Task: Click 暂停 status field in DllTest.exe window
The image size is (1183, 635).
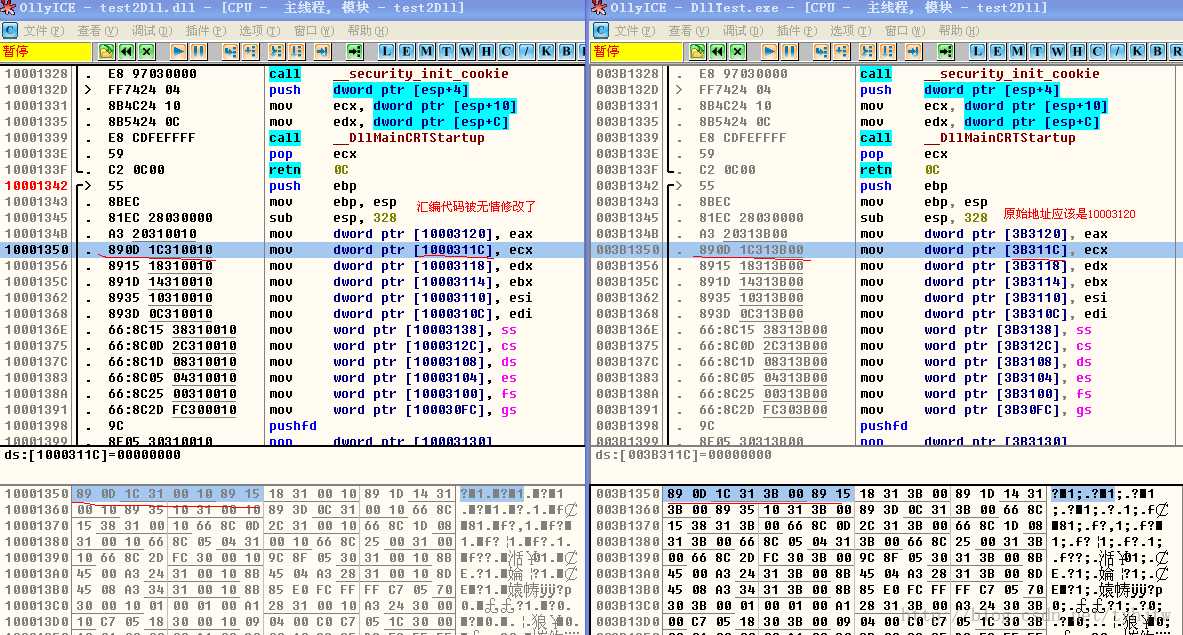Action: click(x=638, y=51)
